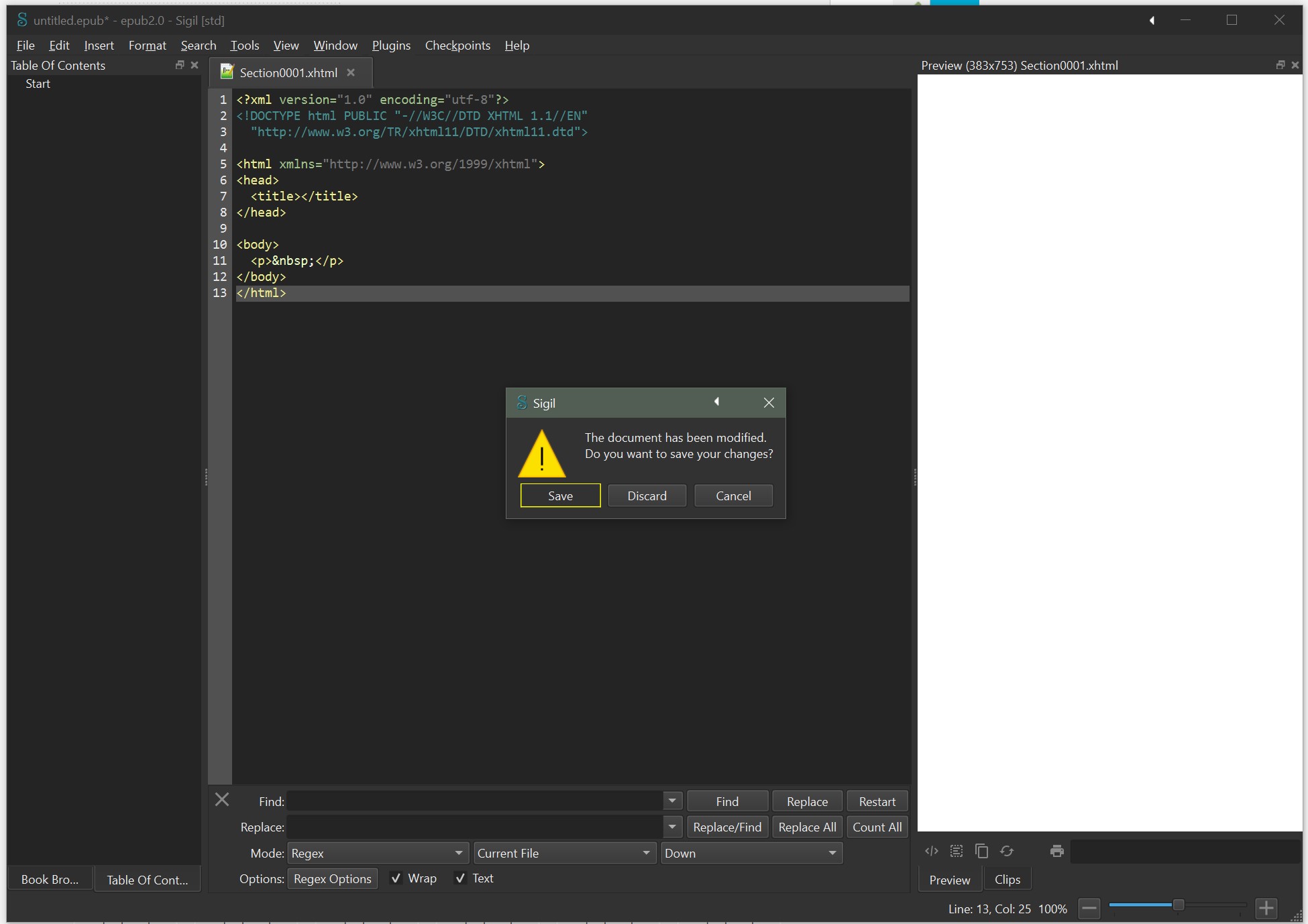The image size is (1308, 924).
Task: Click the zoom slider handle
Action: click(x=1178, y=905)
